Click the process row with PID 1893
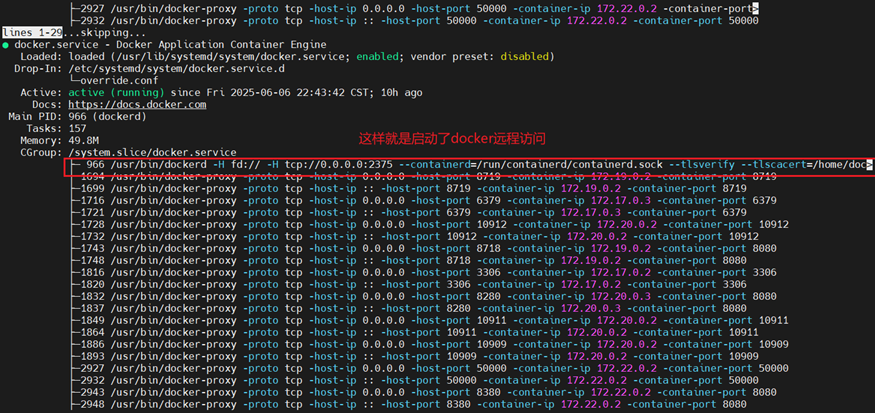This screenshot has height=413, width=875. pyautogui.click(x=416, y=357)
